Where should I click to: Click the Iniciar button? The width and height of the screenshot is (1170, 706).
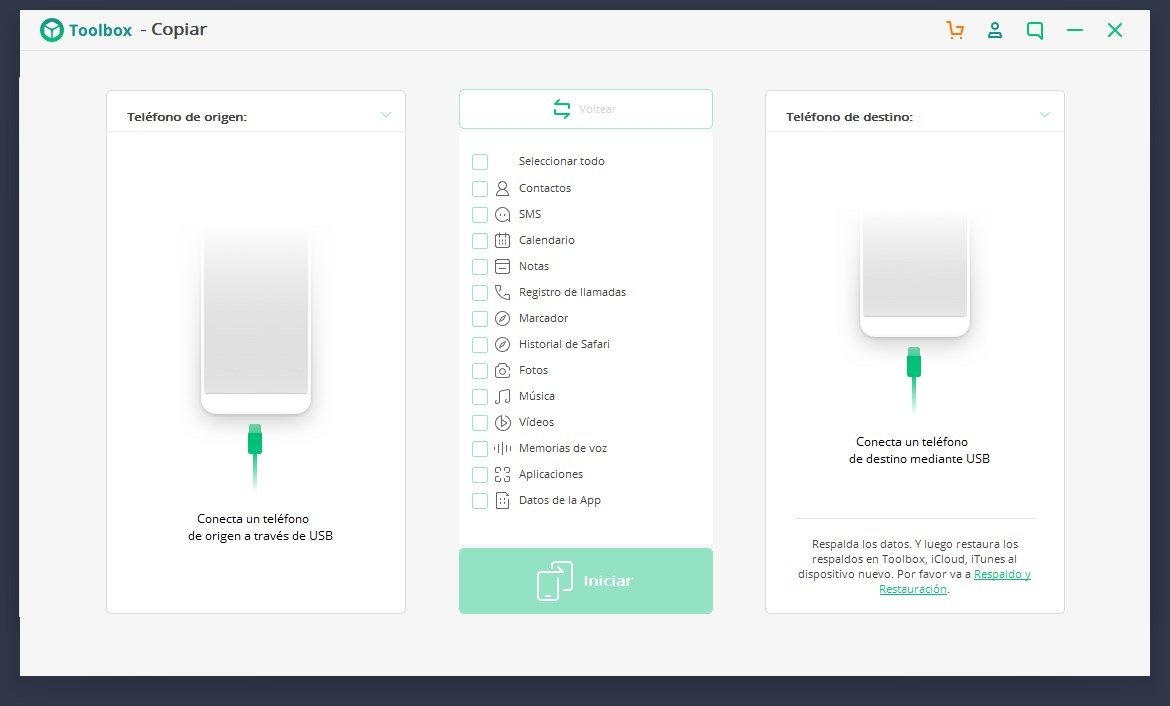pos(586,581)
